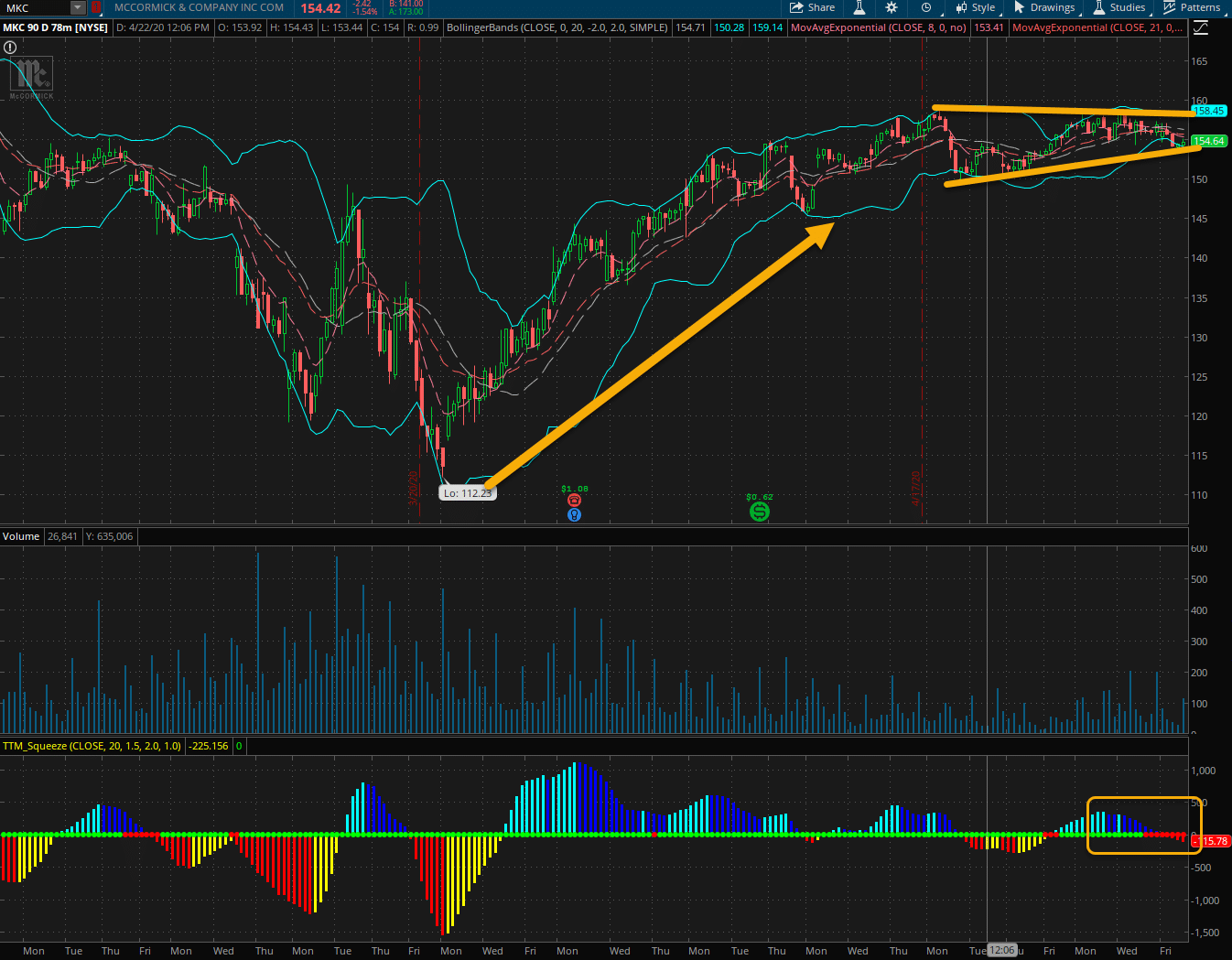Viewport: 1232px width, 960px height.
Task: Click the TTM_Squeeze study label
Action: 92,746
